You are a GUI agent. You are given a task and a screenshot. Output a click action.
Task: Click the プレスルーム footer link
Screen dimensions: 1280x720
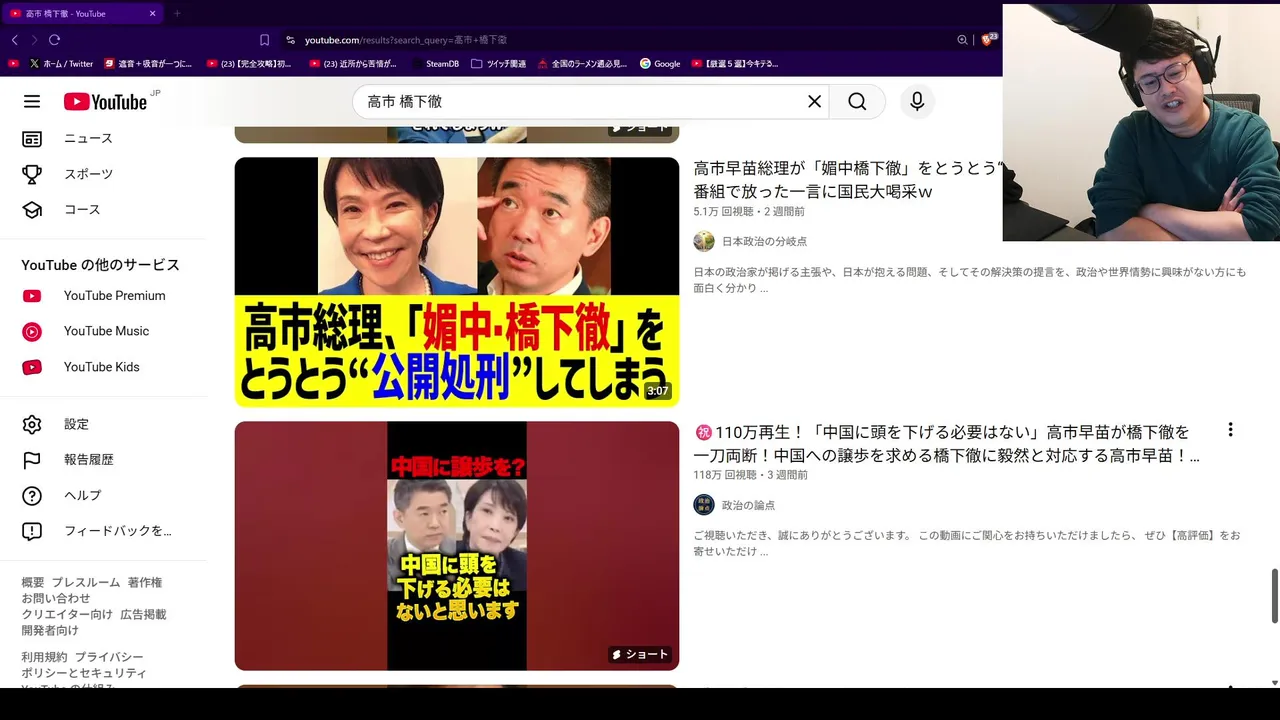coord(86,582)
